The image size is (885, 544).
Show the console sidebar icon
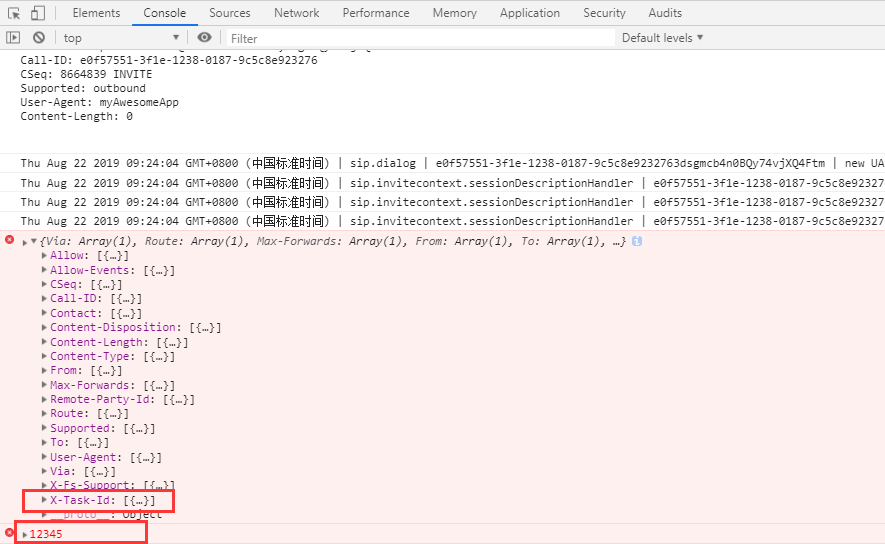pos(13,38)
